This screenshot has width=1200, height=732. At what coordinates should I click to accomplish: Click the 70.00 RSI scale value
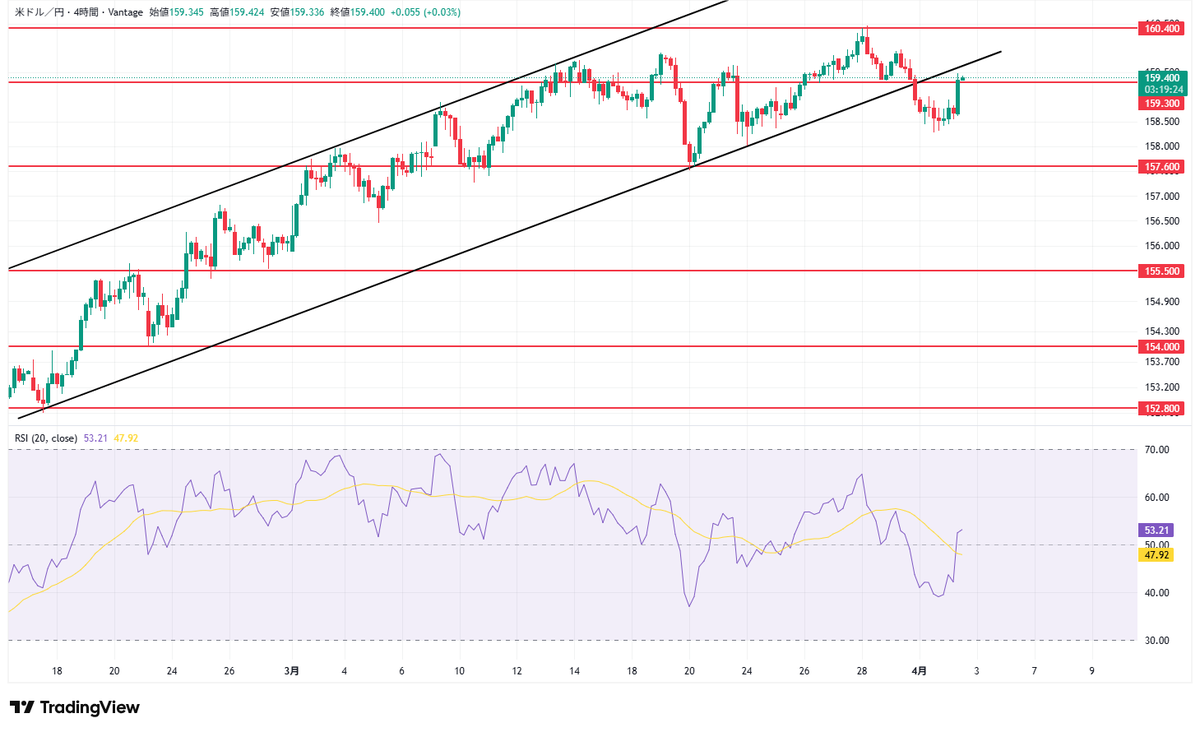(x=1158, y=450)
